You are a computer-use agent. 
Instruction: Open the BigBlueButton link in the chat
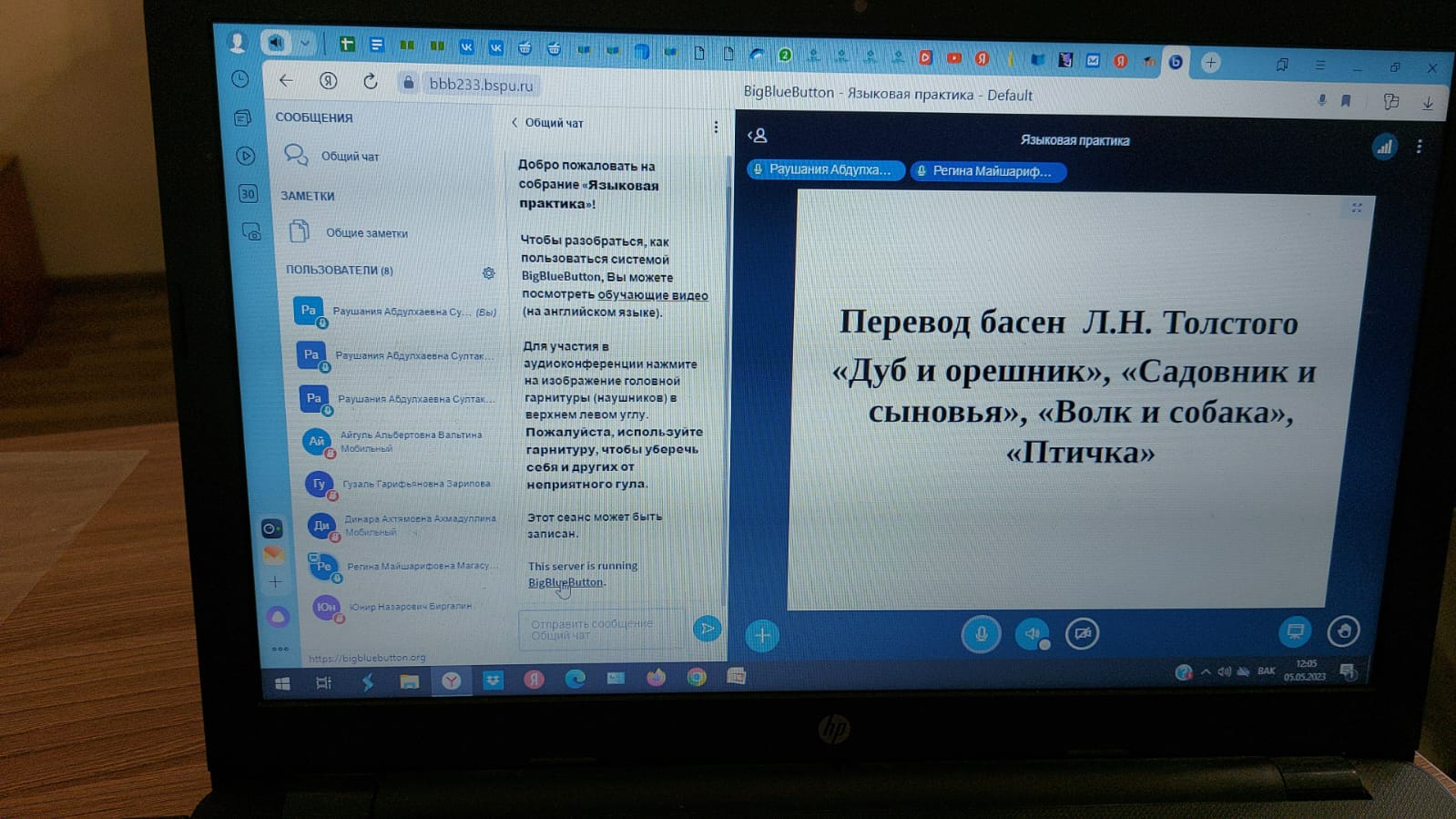(x=565, y=582)
